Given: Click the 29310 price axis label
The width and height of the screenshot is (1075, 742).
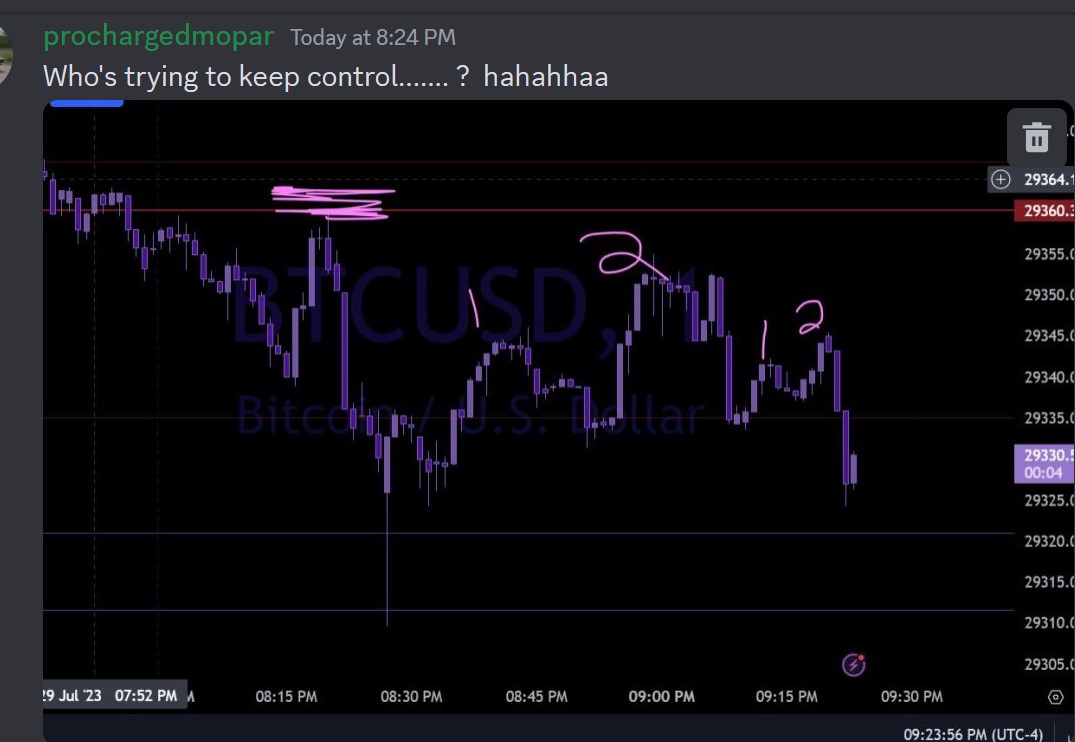Looking at the screenshot, I should pos(1049,623).
